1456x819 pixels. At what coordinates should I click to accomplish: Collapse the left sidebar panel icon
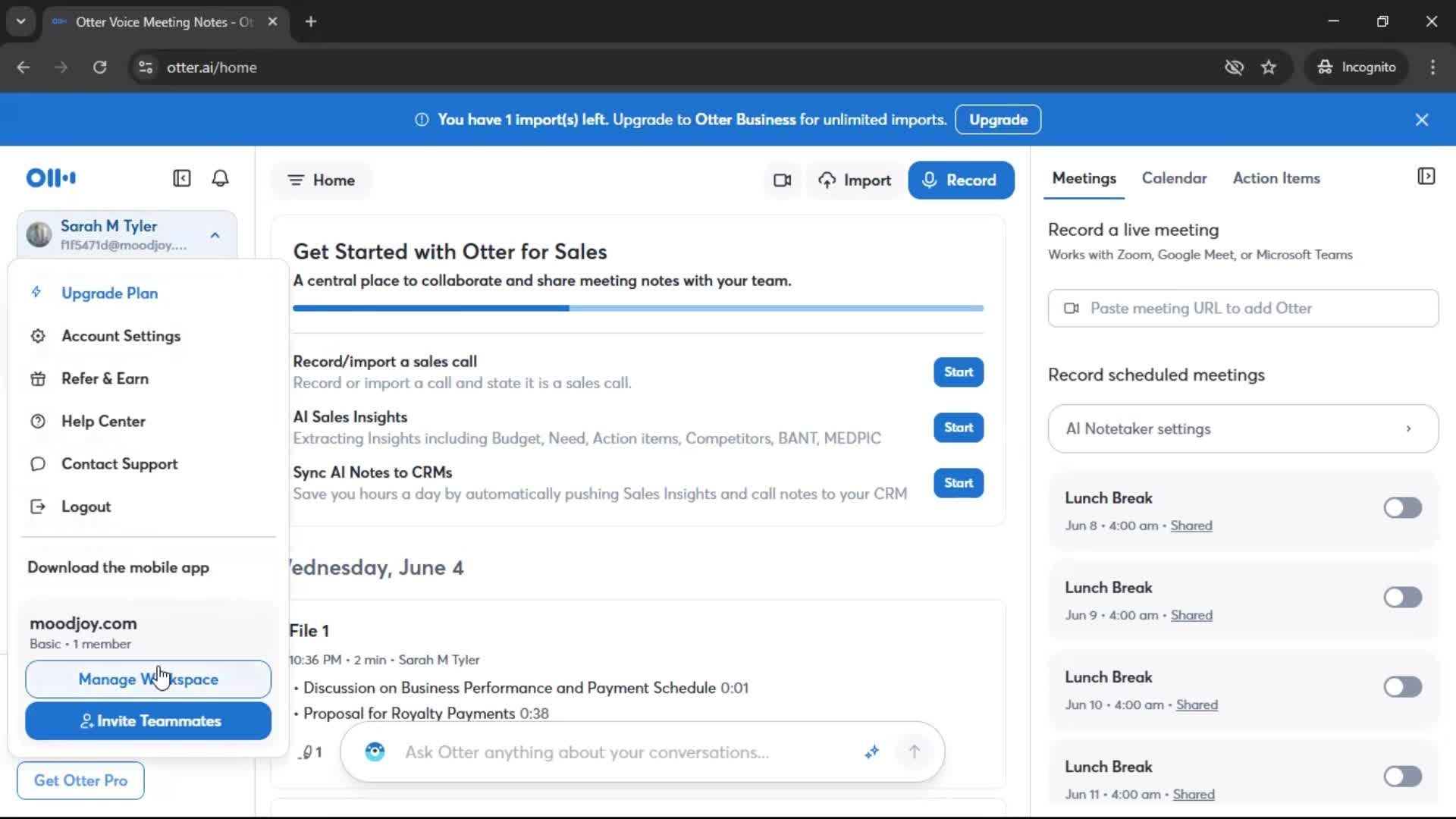182,178
